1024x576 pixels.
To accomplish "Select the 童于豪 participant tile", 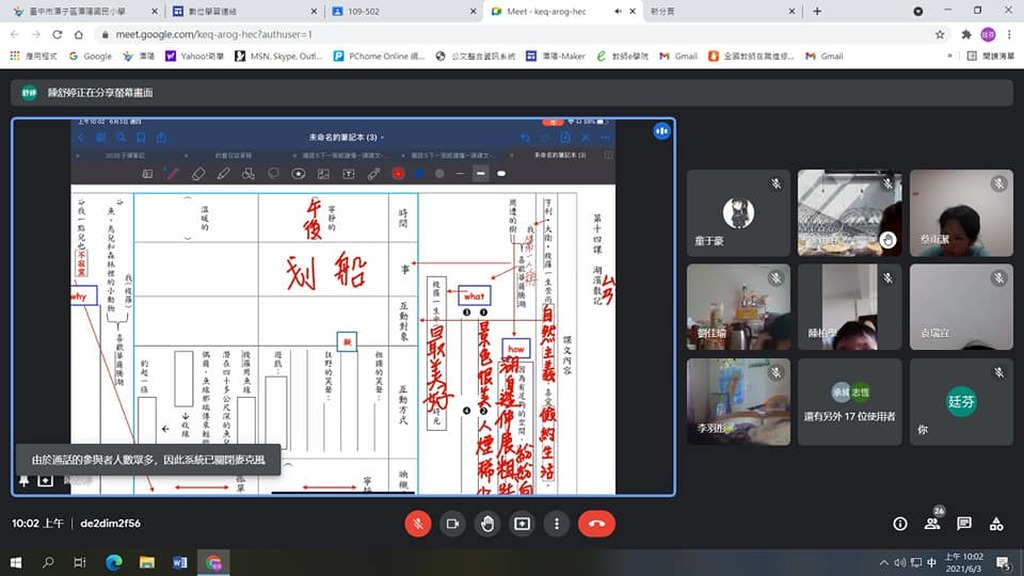I will click(738, 213).
